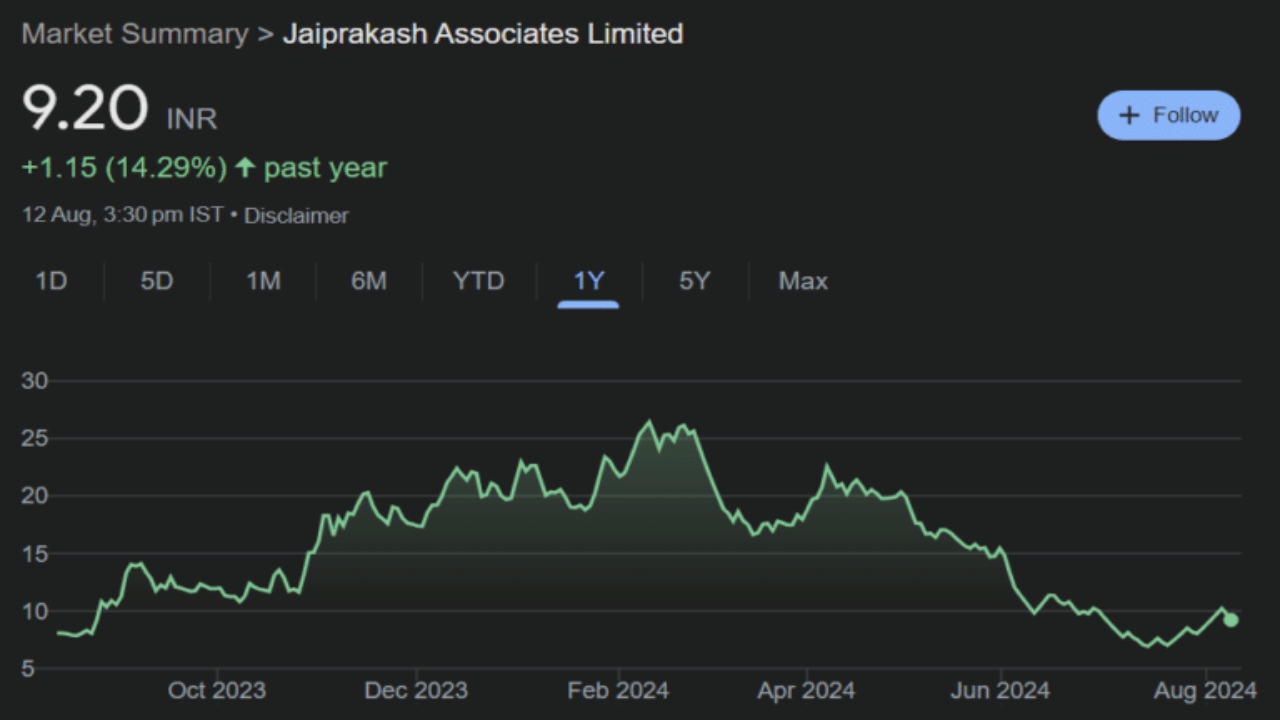
Task: Click the 20 y-axis value
Action: click(34, 496)
